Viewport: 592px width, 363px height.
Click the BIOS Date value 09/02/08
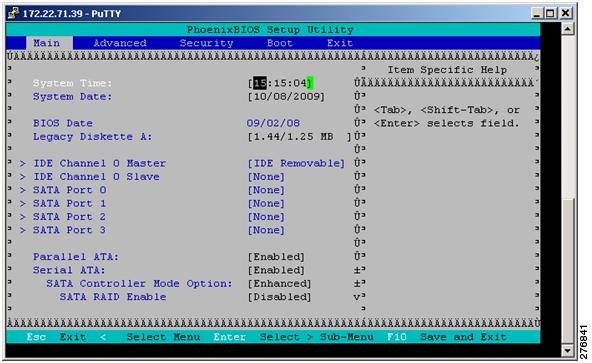pyautogui.click(x=273, y=123)
